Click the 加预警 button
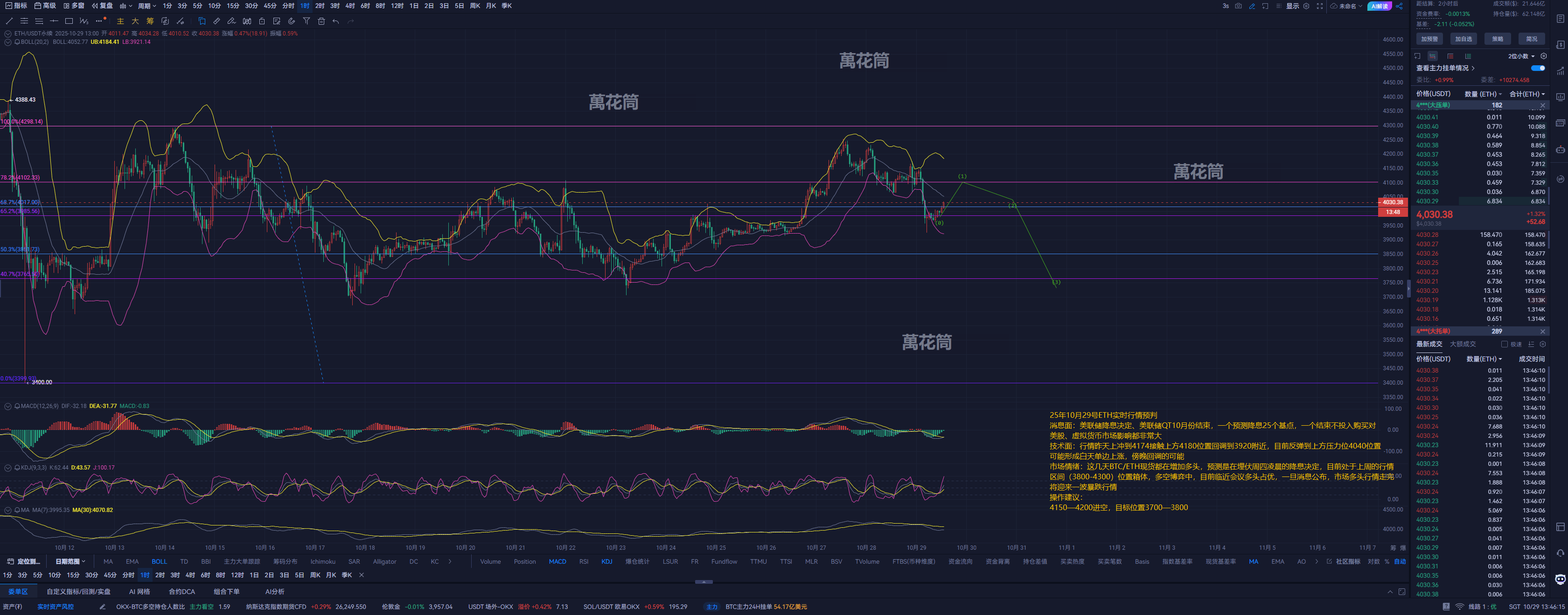Viewport: 1568px width, 615px height. click(x=1429, y=39)
